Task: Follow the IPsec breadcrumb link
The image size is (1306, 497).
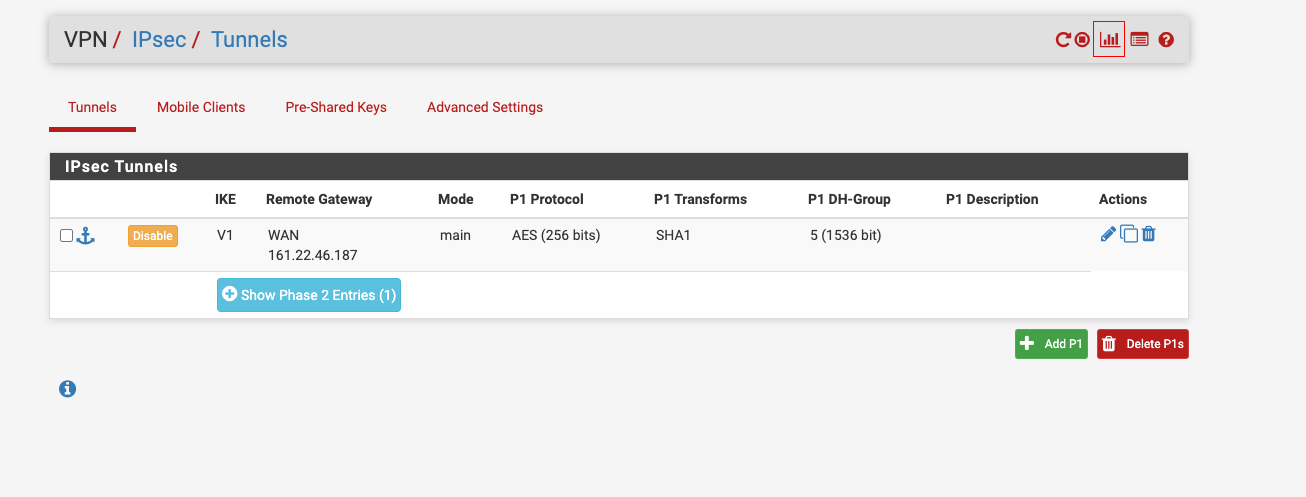Action: tap(160, 40)
